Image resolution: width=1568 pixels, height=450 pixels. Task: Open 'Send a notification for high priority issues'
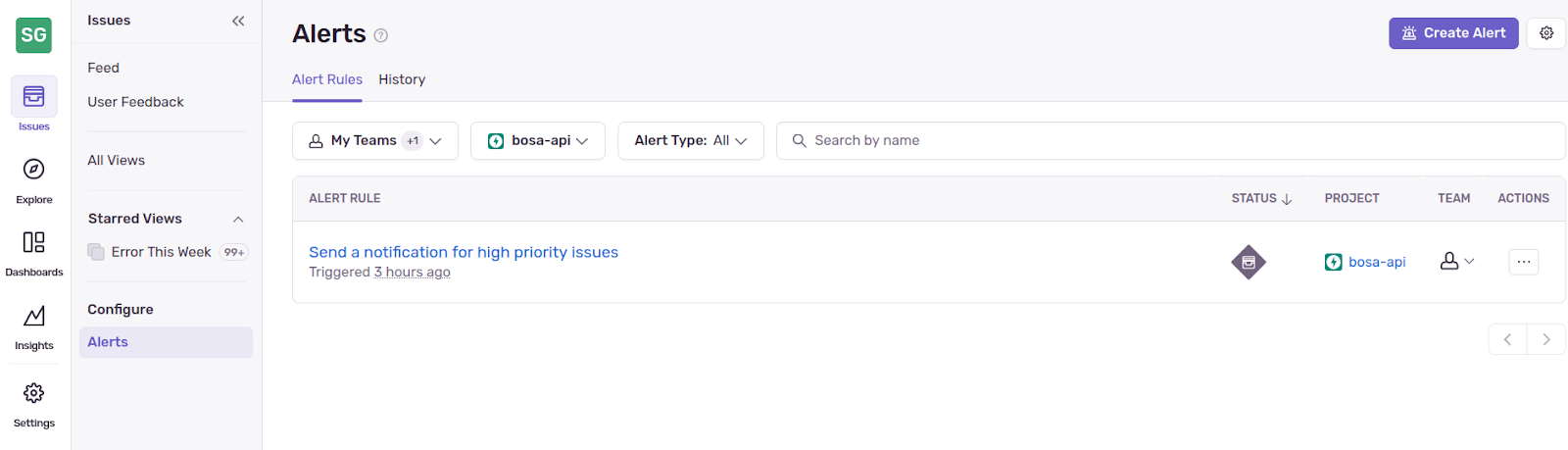coord(464,252)
